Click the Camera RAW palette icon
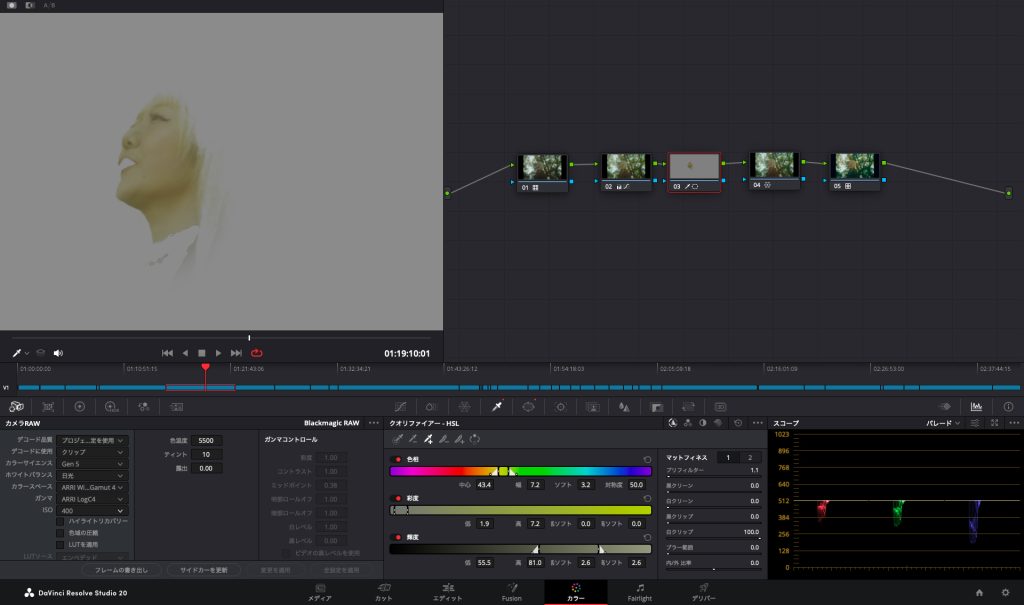This screenshot has height=605, width=1024. (16, 407)
